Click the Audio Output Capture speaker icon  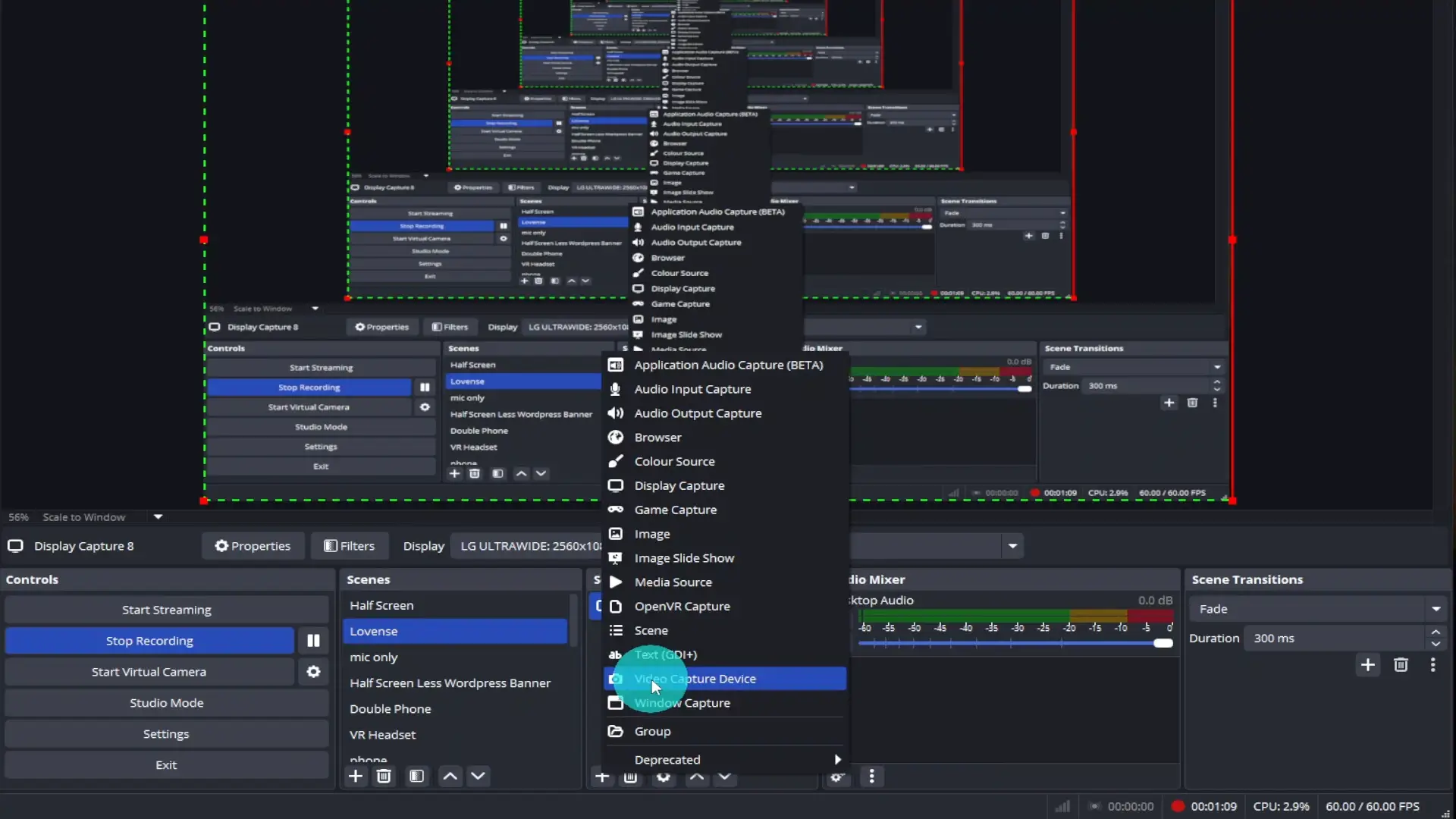[616, 413]
